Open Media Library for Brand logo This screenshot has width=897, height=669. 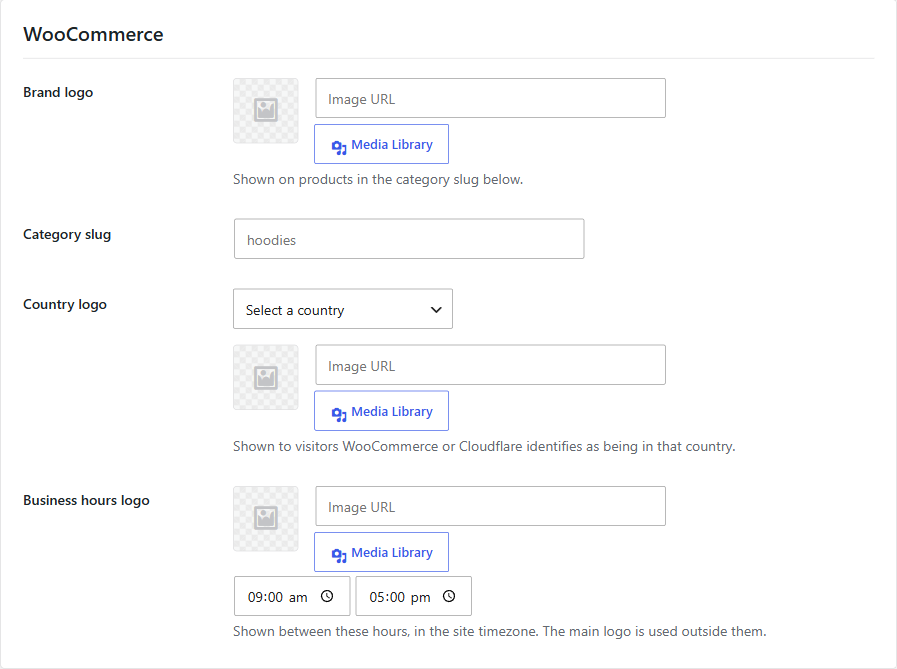click(x=381, y=144)
